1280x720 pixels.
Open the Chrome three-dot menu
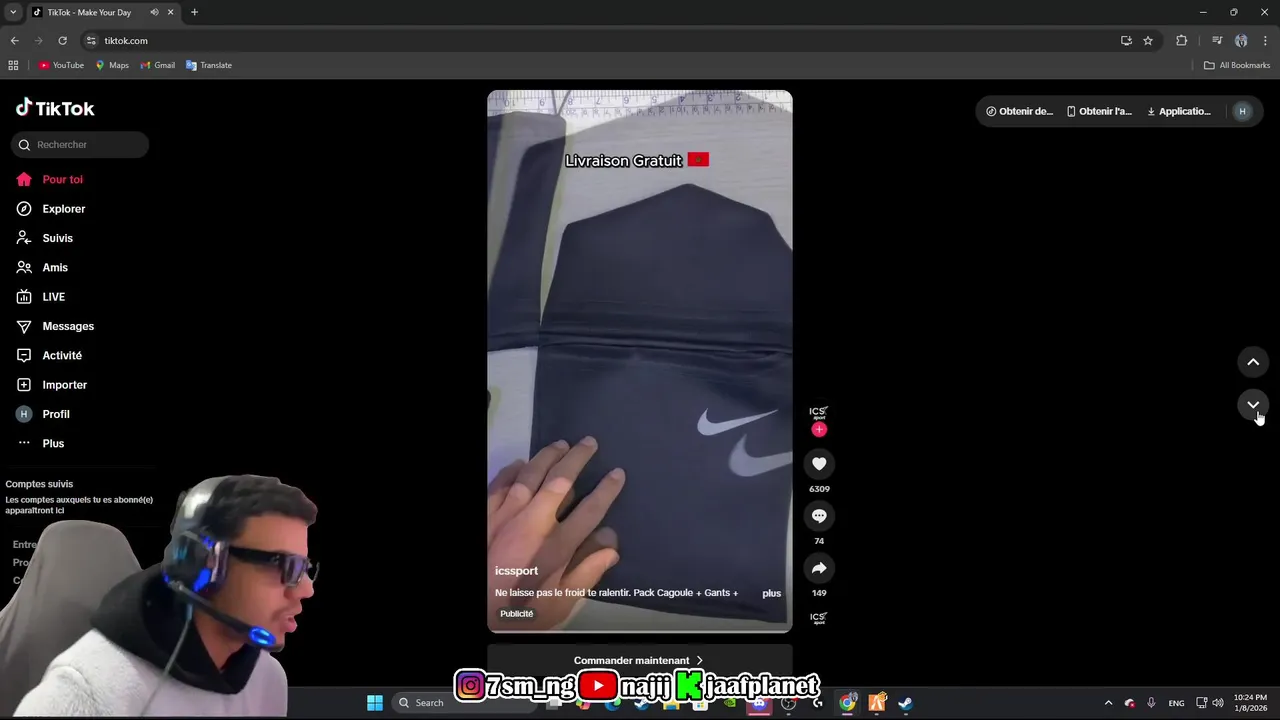[x=1265, y=40]
